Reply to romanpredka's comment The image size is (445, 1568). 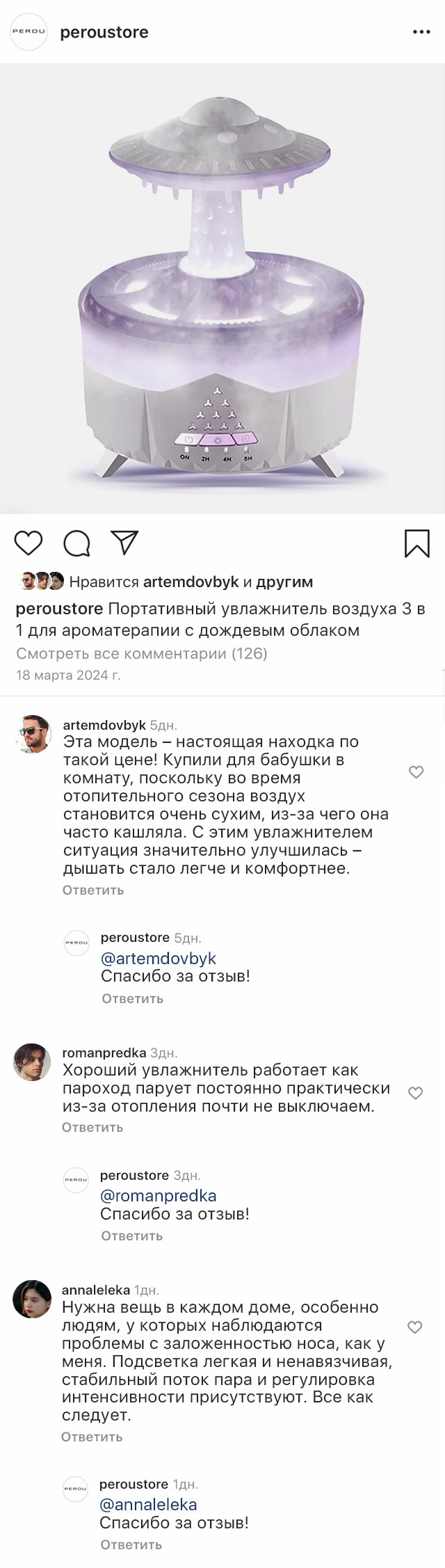point(92,1127)
